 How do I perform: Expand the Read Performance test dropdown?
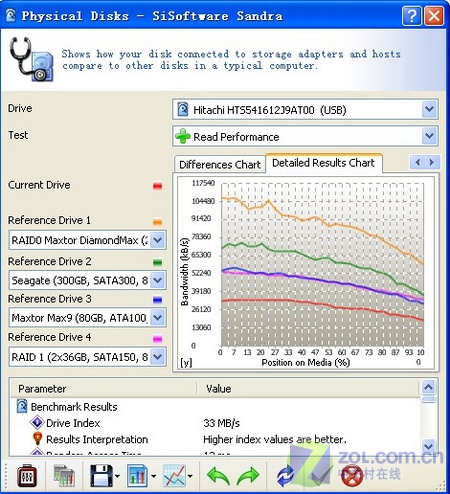click(x=429, y=136)
